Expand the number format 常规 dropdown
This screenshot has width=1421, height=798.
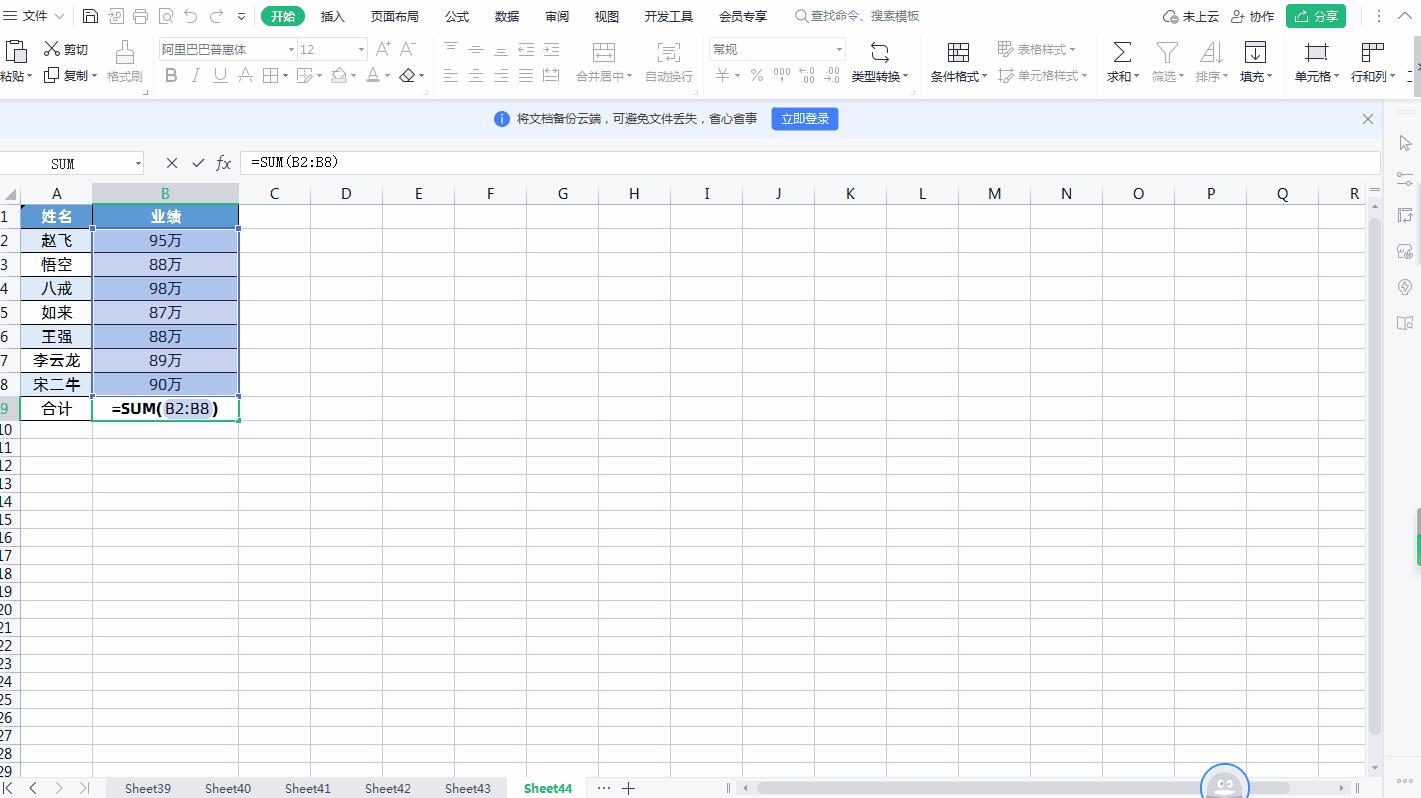pyautogui.click(x=838, y=49)
